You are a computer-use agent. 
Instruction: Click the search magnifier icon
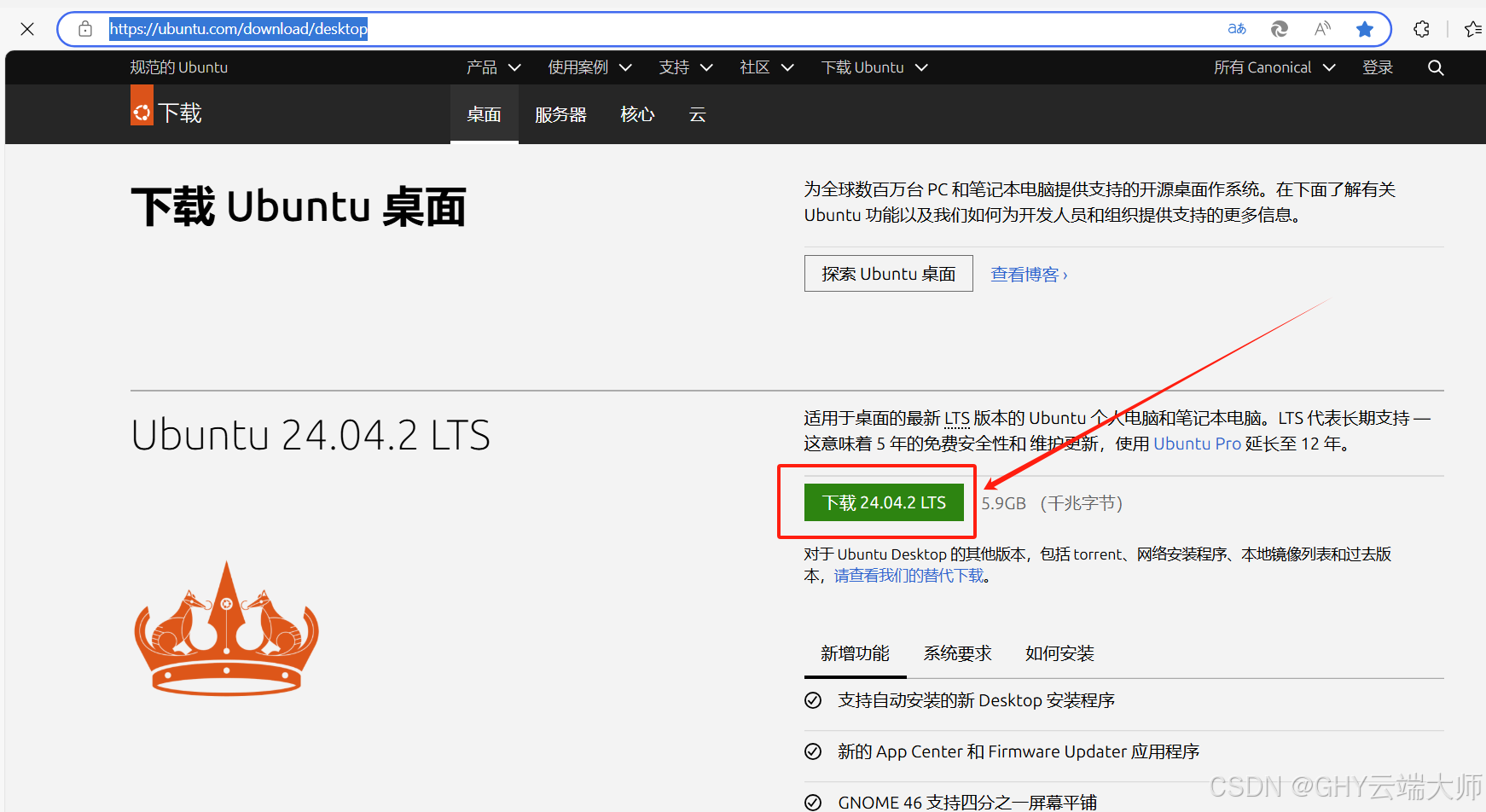click(x=1436, y=67)
